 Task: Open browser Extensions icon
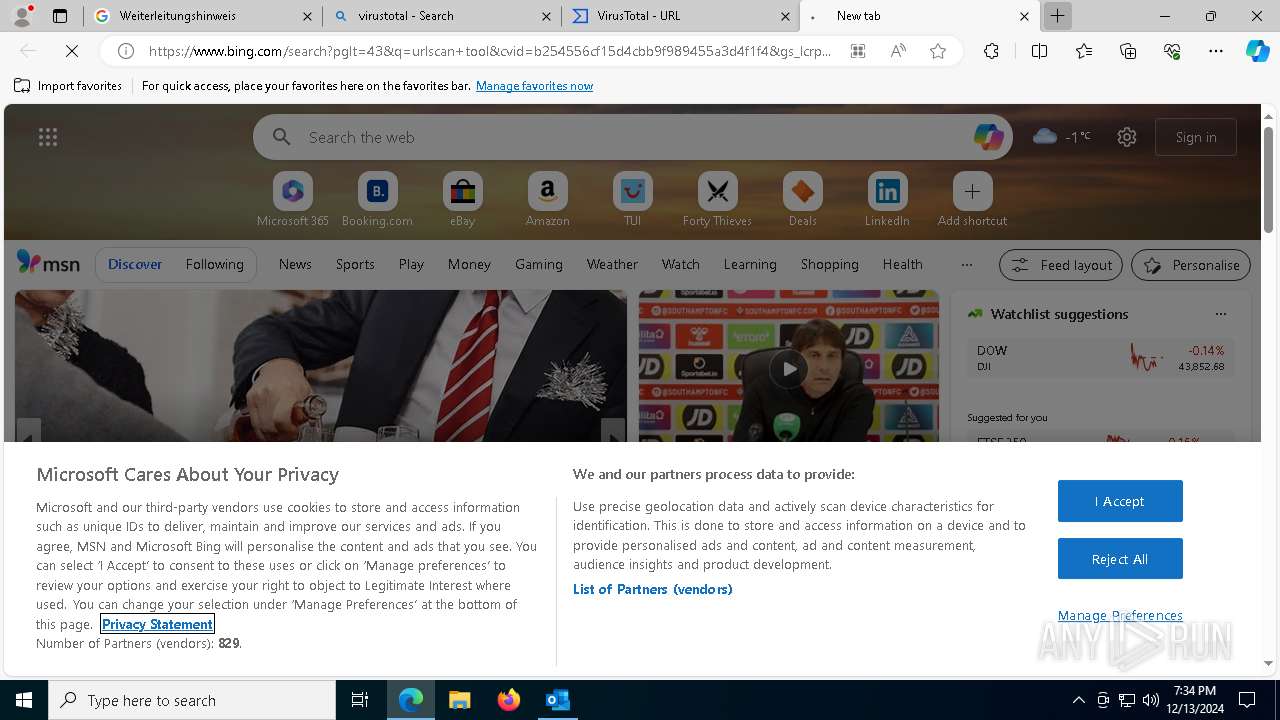point(991,51)
